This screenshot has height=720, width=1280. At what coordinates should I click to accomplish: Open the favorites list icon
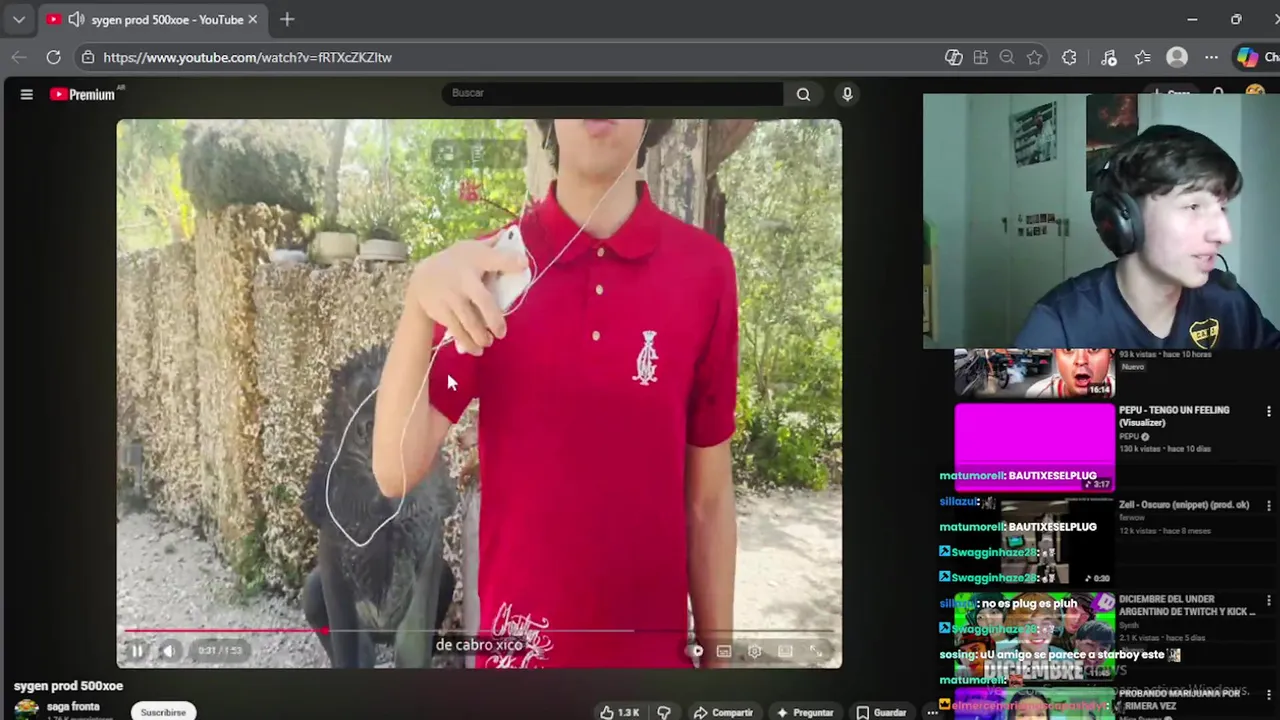1143,57
